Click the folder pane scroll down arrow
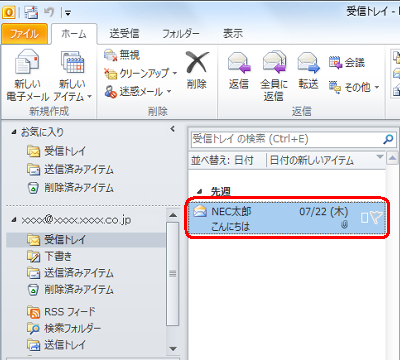The width and height of the screenshot is (400, 360). tap(173, 349)
